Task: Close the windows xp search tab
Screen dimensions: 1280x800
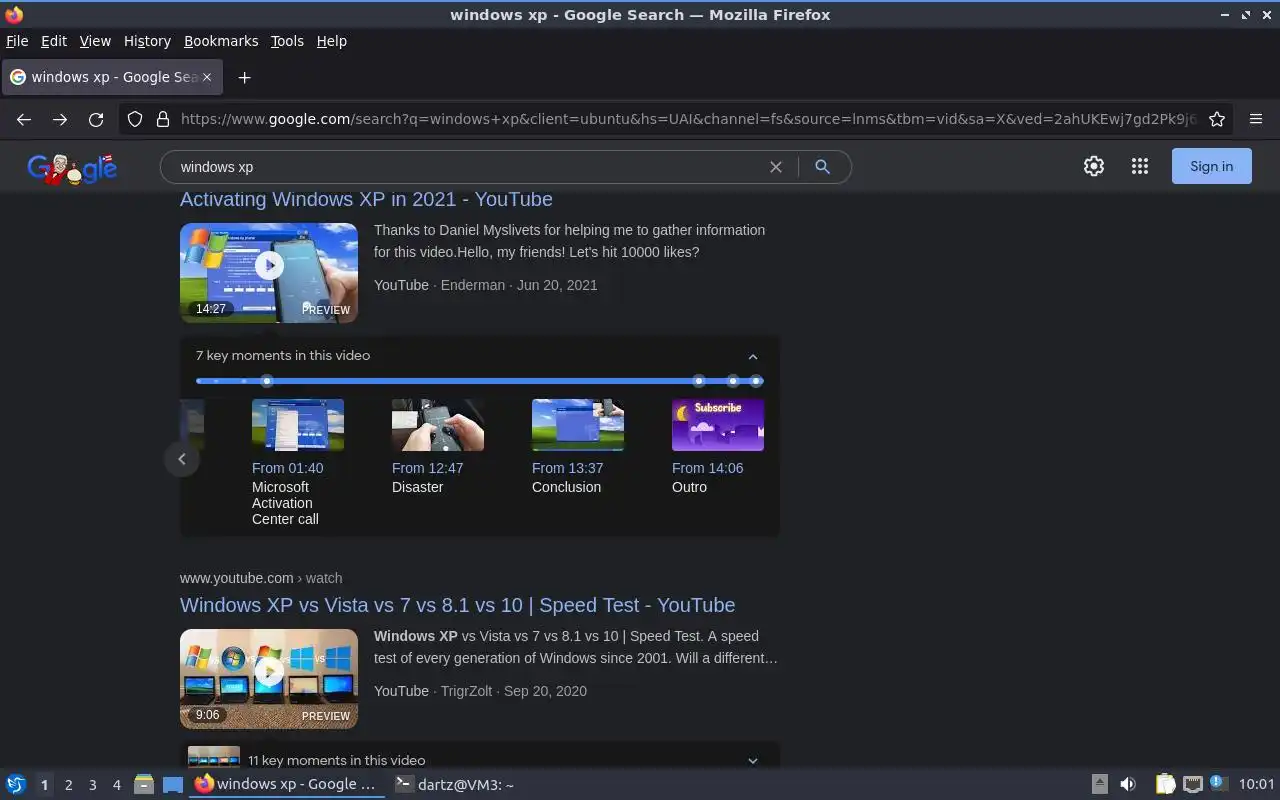Action: coord(207,77)
